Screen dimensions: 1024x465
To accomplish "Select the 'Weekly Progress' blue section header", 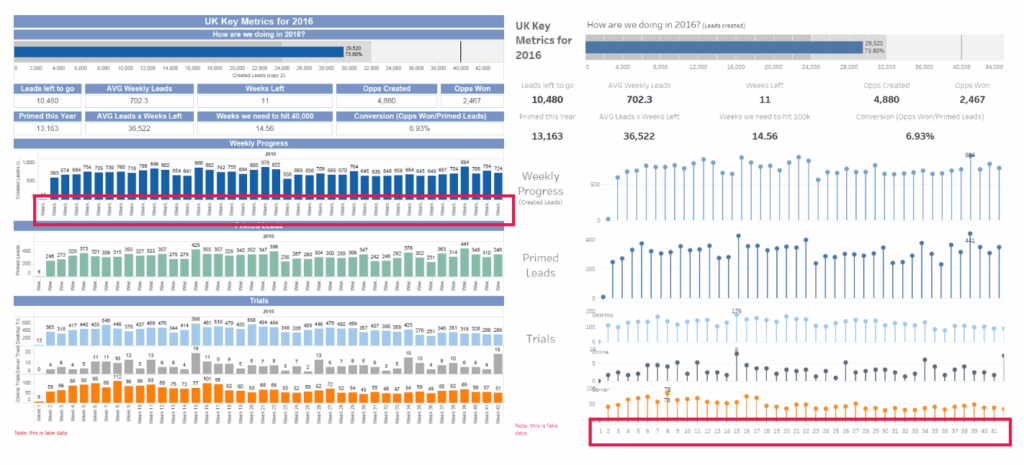I will [260, 142].
